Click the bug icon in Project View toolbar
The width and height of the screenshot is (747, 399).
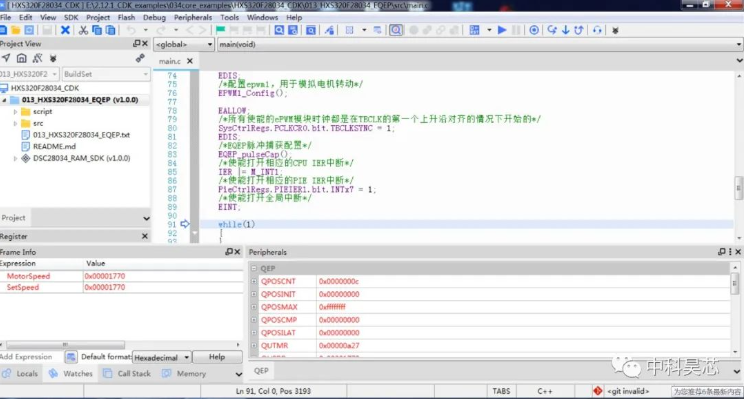(x=53, y=58)
